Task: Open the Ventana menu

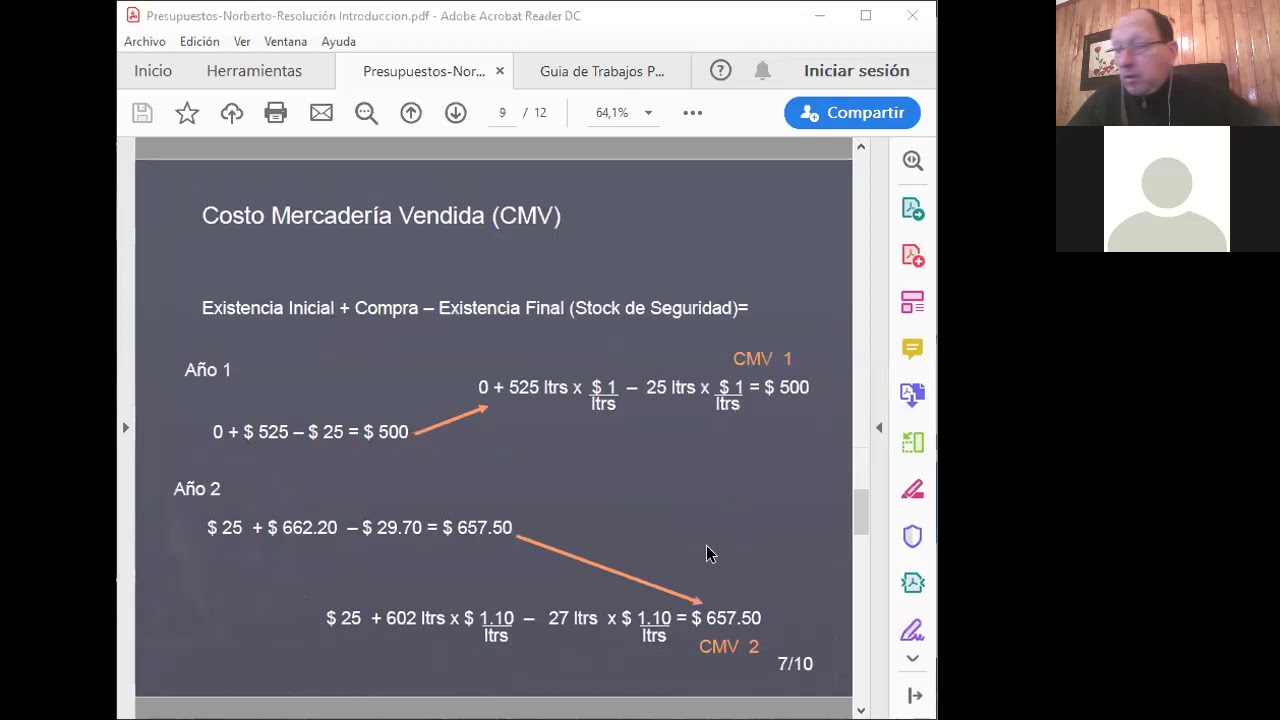Action: pos(286,41)
